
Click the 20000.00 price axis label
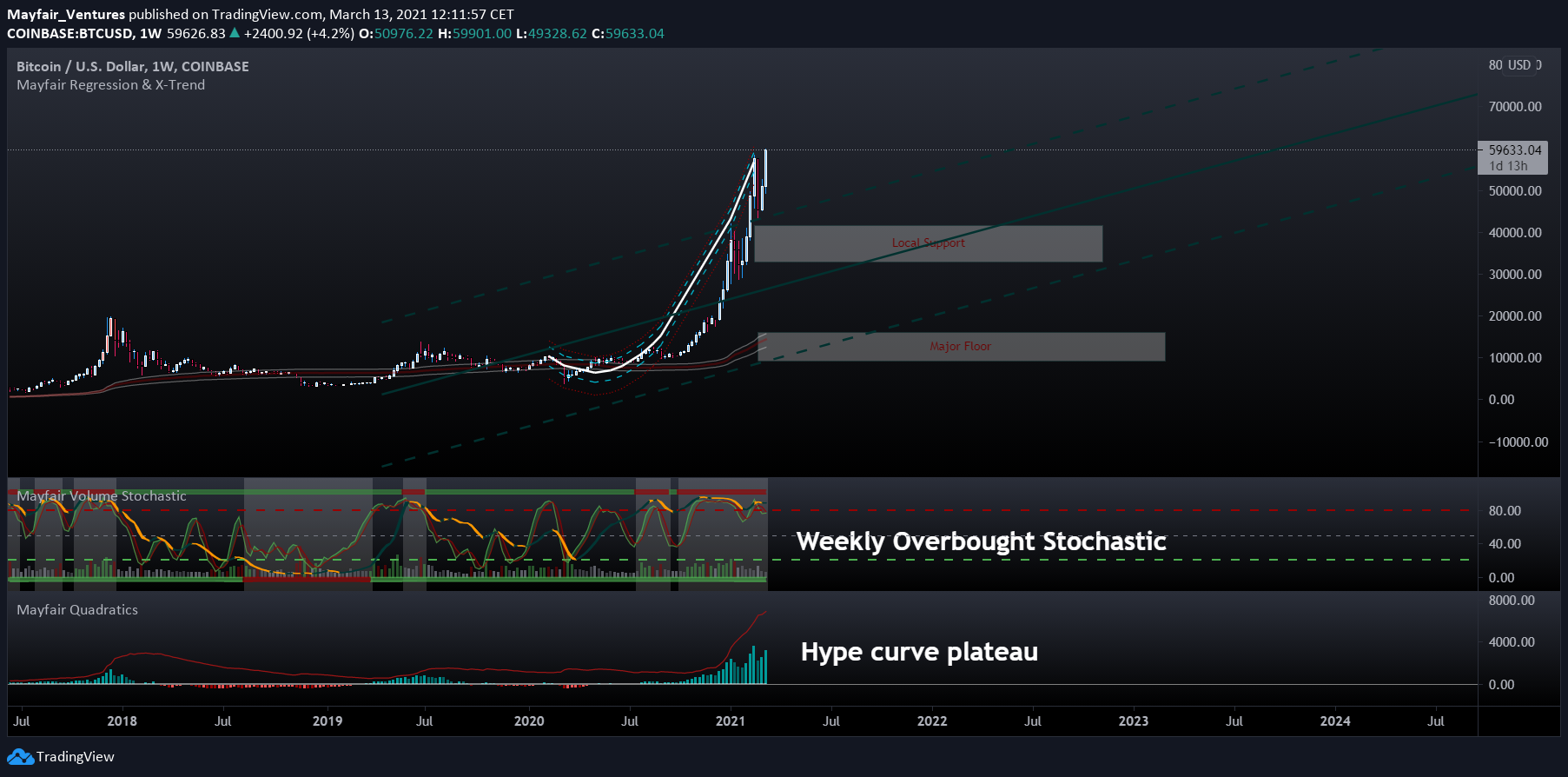pos(1515,316)
